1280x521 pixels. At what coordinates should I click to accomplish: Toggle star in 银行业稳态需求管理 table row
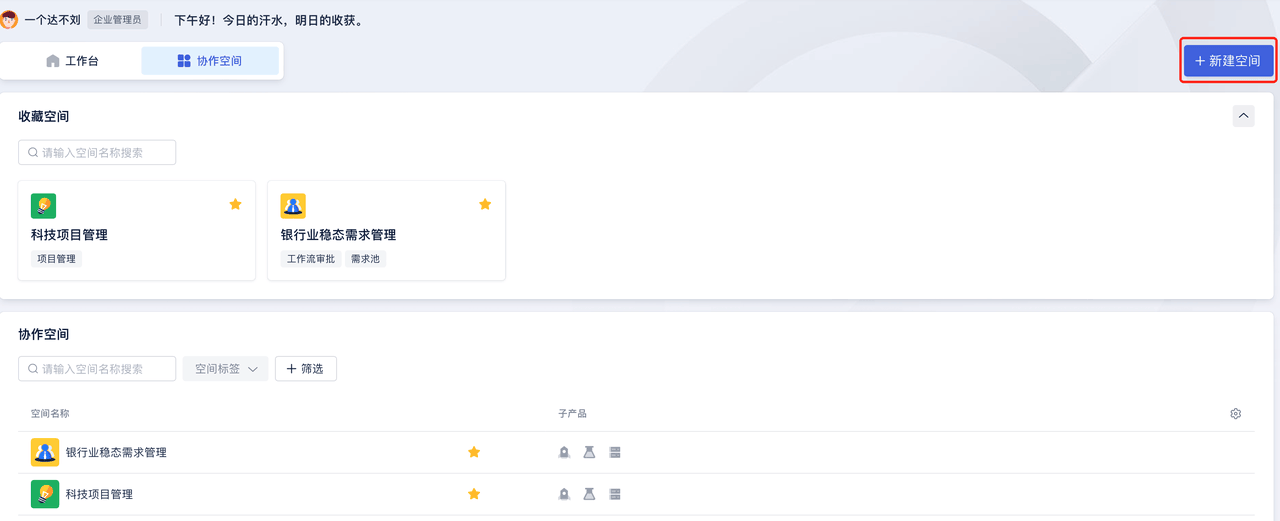tap(474, 452)
